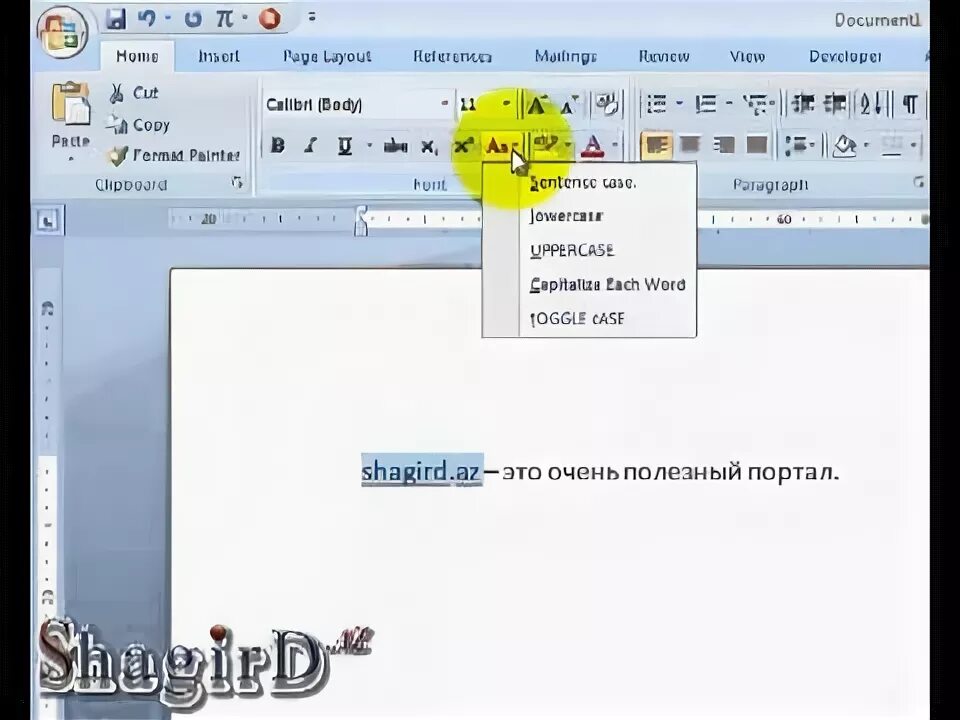Choose tOGGLE cASE option
The height and width of the screenshot is (720, 960).
(x=577, y=319)
